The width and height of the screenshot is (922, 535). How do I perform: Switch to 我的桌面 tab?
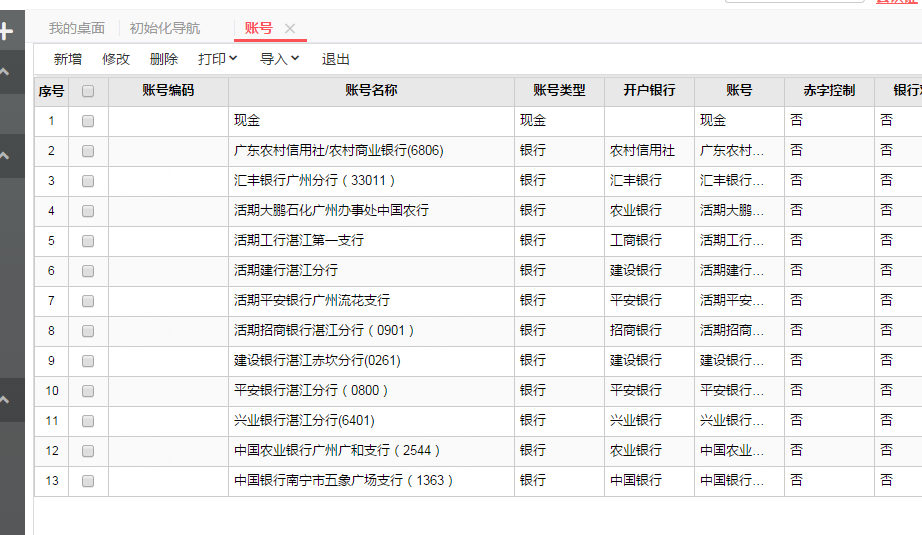pyautogui.click(x=77, y=28)
